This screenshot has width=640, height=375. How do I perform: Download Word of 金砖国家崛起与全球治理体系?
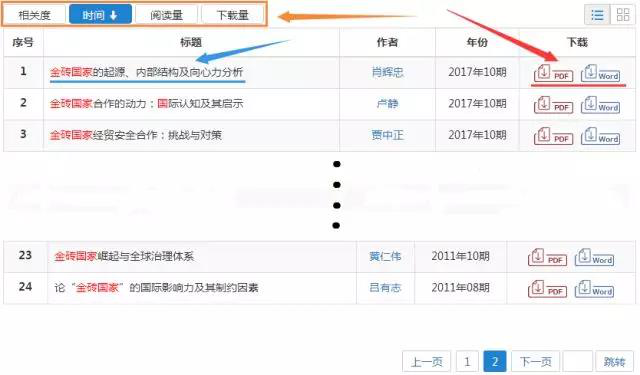(x=594, y=257)
